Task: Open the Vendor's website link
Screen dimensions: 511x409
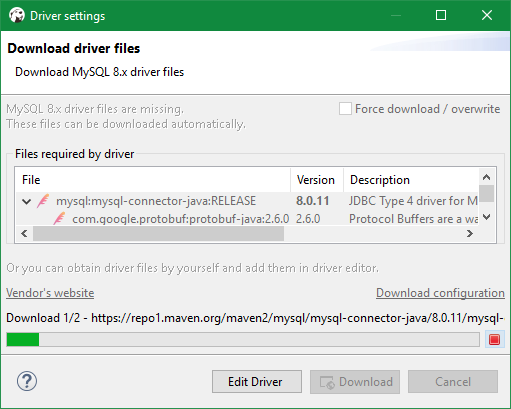Action: tap(50, 293)
